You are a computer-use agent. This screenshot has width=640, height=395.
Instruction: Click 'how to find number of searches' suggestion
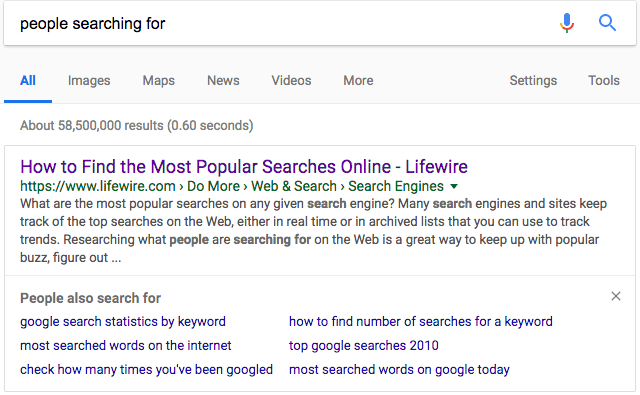pos(420,322)
